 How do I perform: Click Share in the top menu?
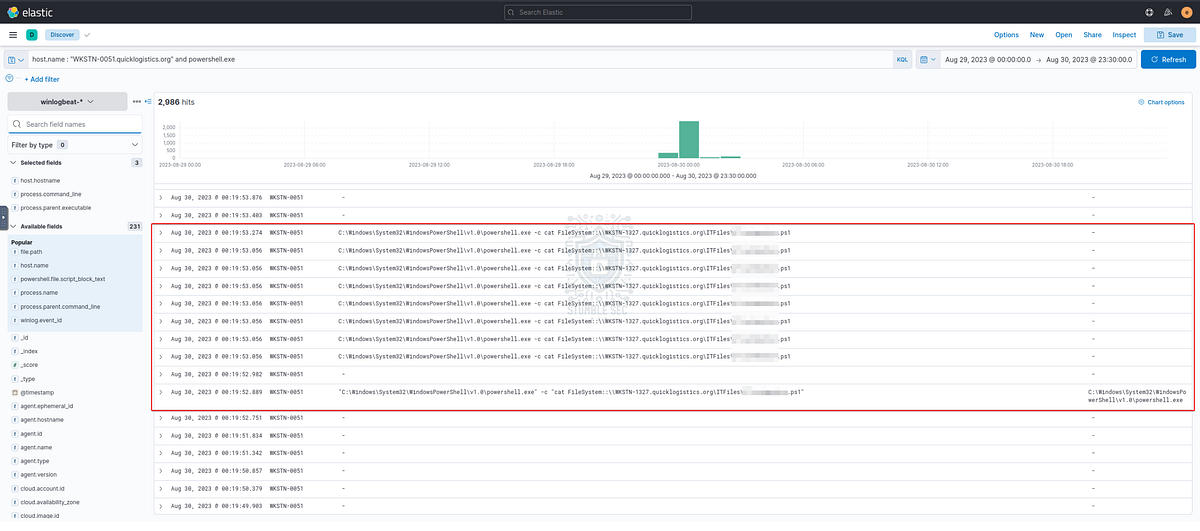coord(1092,34)
